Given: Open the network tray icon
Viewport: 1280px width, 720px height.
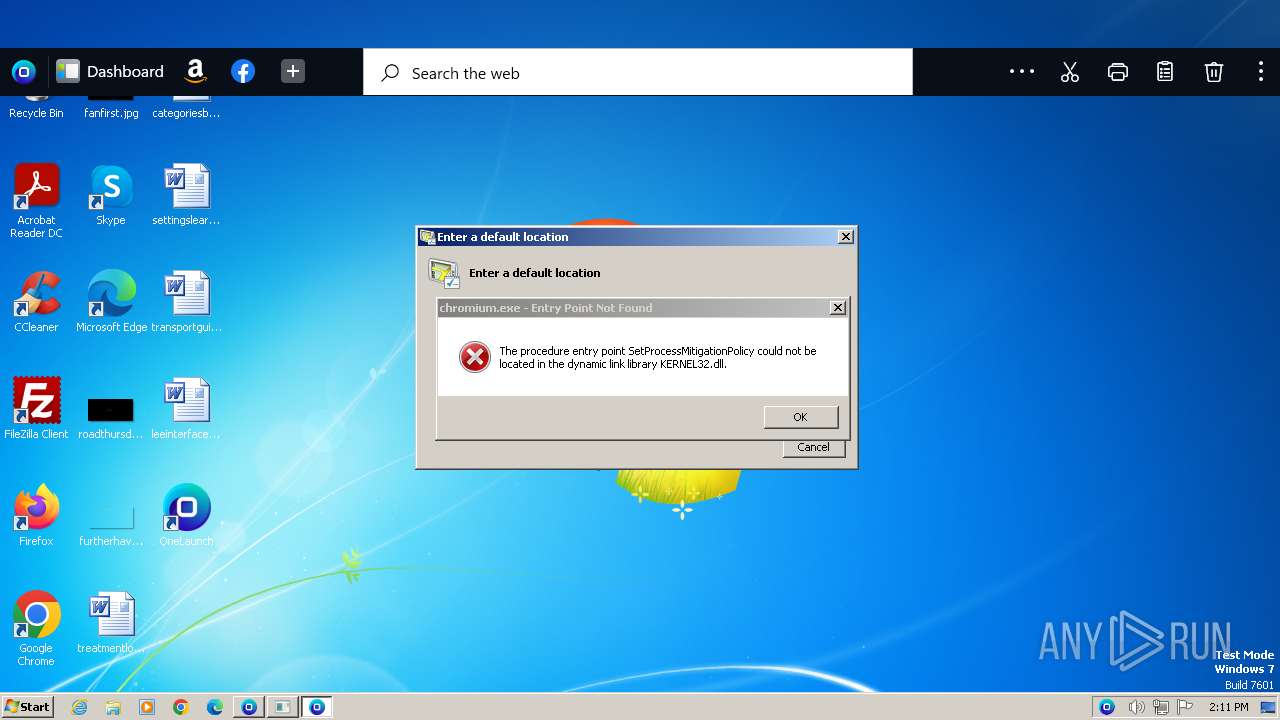Looking at the screenshot, I should (1161, 707).
